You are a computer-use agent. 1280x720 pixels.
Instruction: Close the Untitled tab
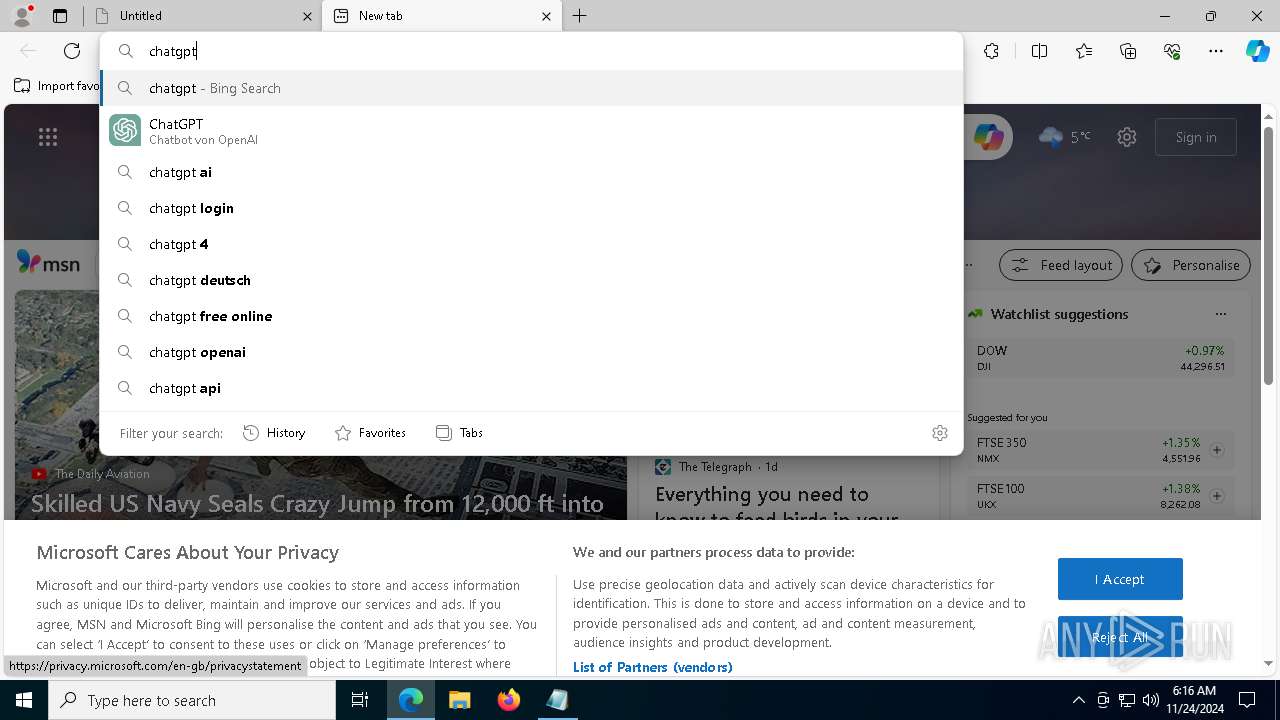(307, 16)
